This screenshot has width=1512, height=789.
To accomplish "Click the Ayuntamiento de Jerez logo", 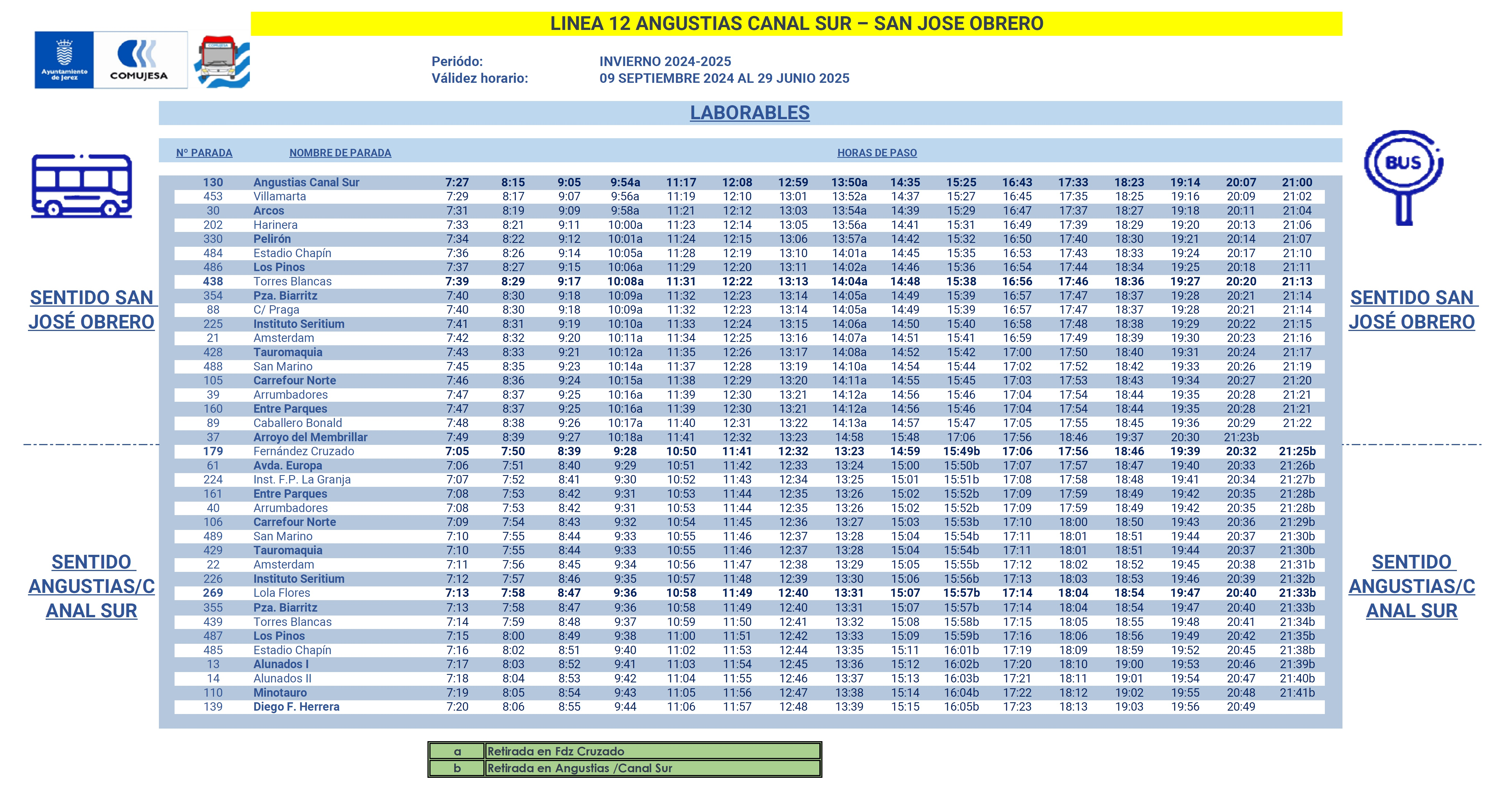I will tap(64, 60).
